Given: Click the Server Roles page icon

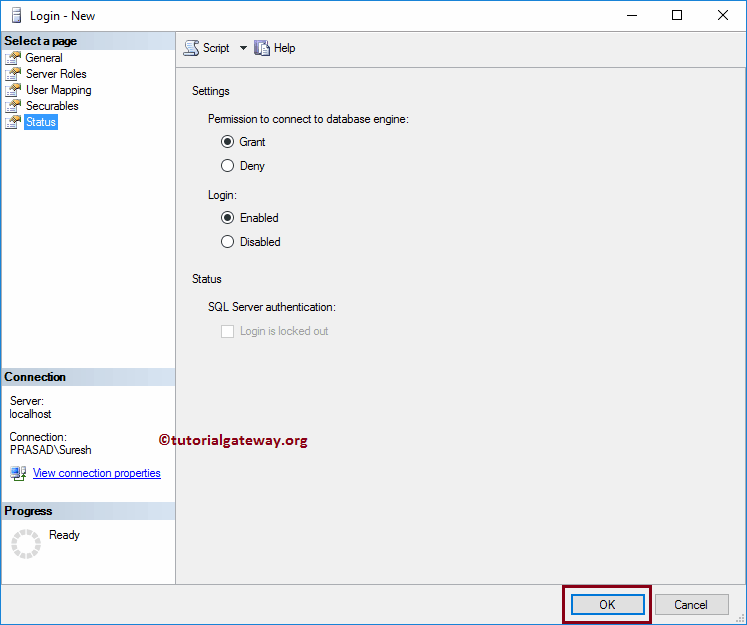Looking at the screenshot, I should pos(13,74).
